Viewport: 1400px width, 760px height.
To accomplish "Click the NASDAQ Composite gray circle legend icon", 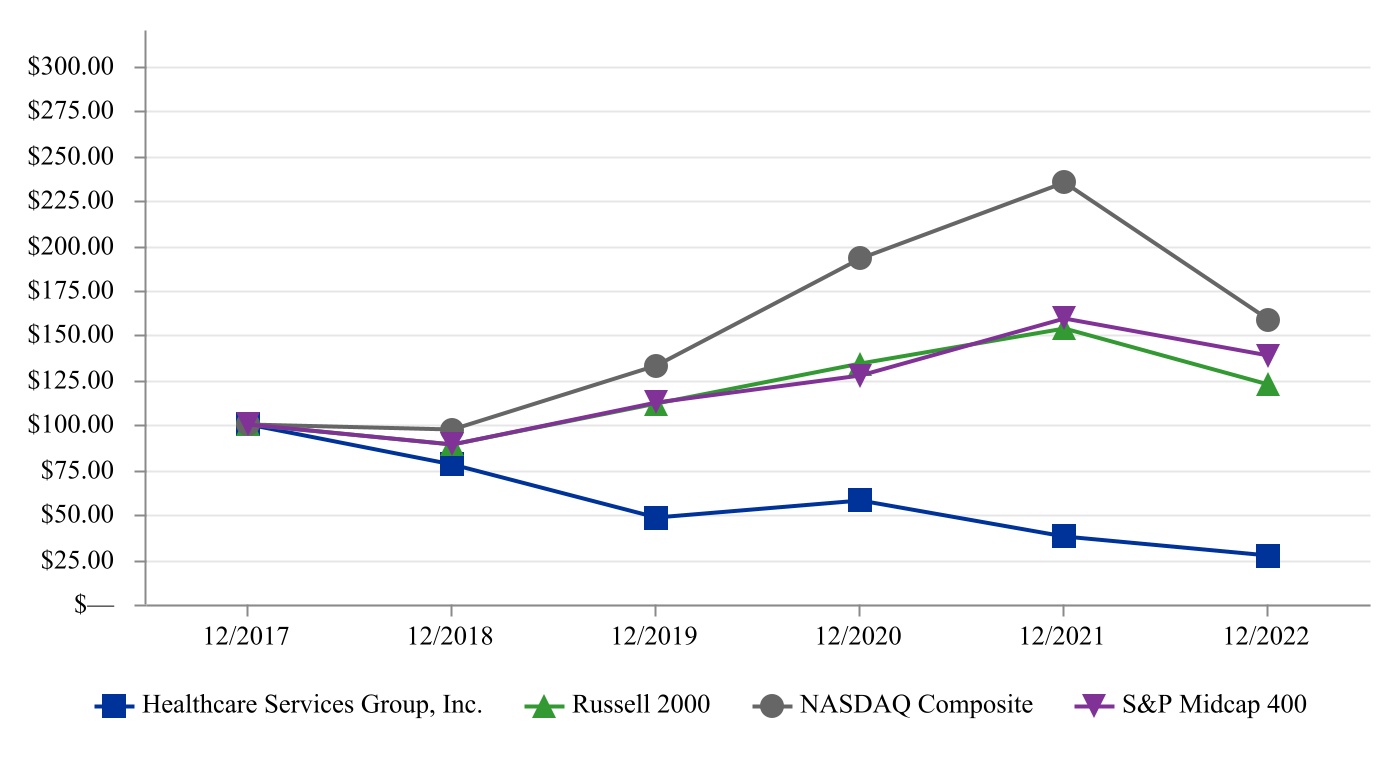I will pyautogui.click(x=771, y=706).
